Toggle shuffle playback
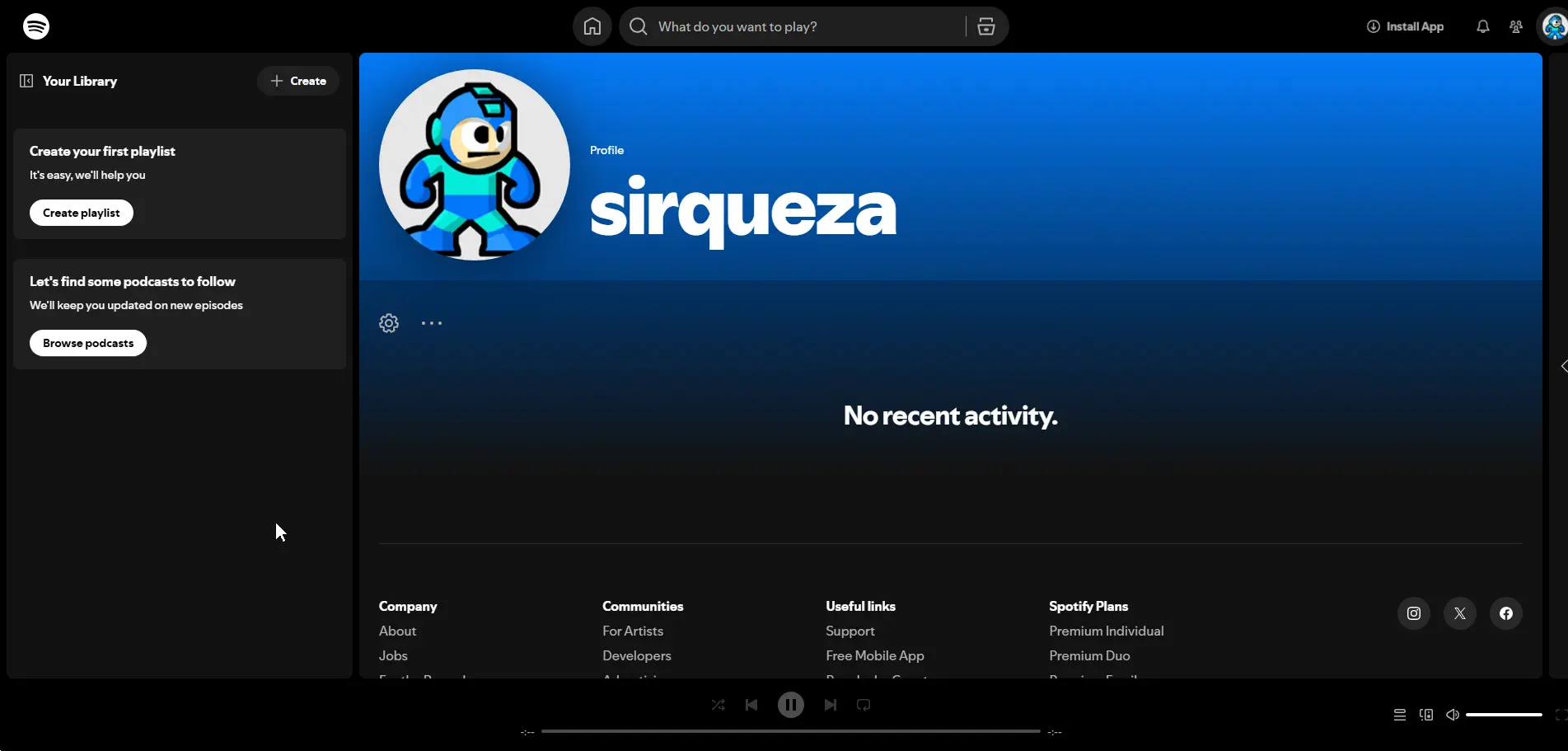The width and height of the screenshot is (1568, 751). 718,705
